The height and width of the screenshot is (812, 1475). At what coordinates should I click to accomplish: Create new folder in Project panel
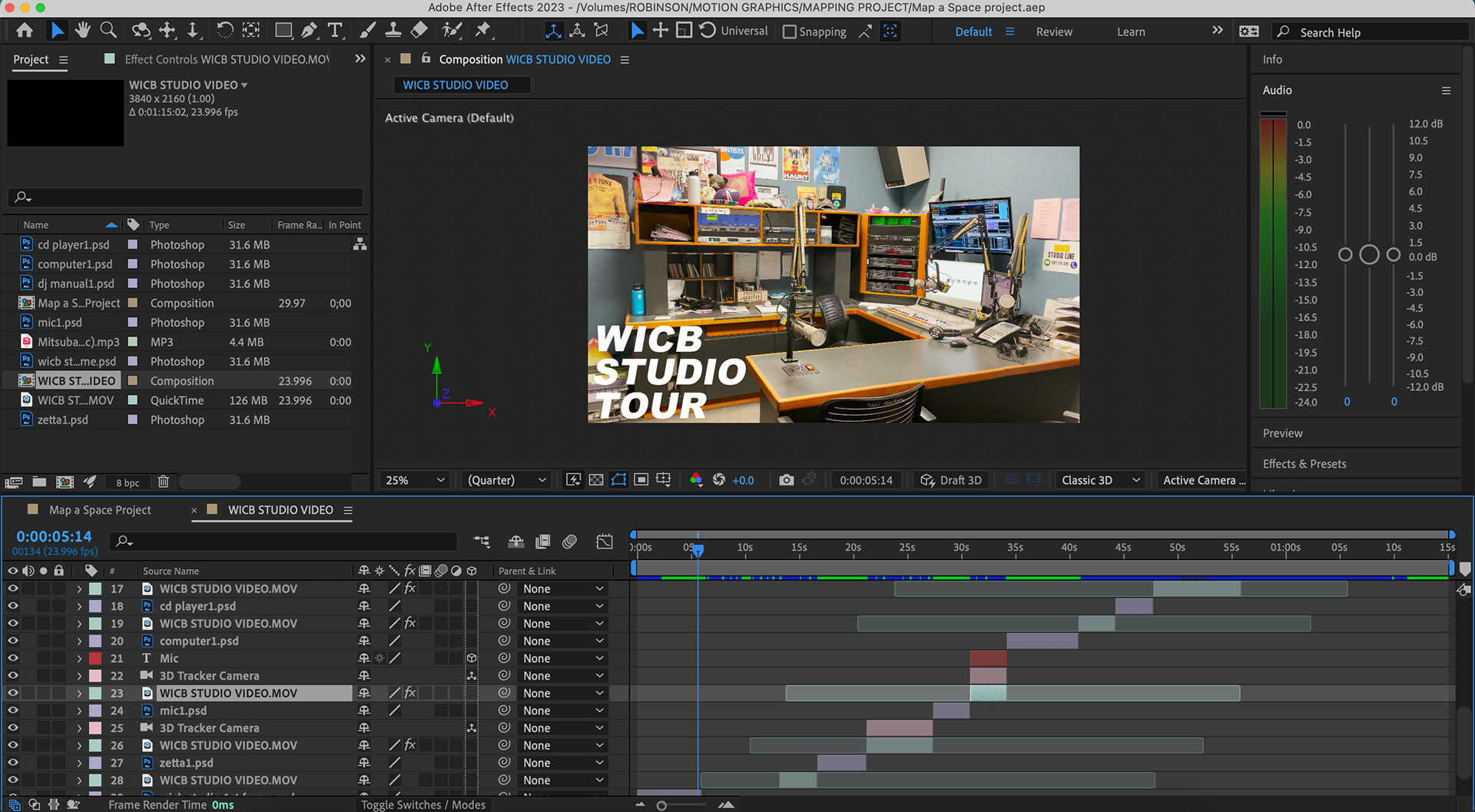39,482
